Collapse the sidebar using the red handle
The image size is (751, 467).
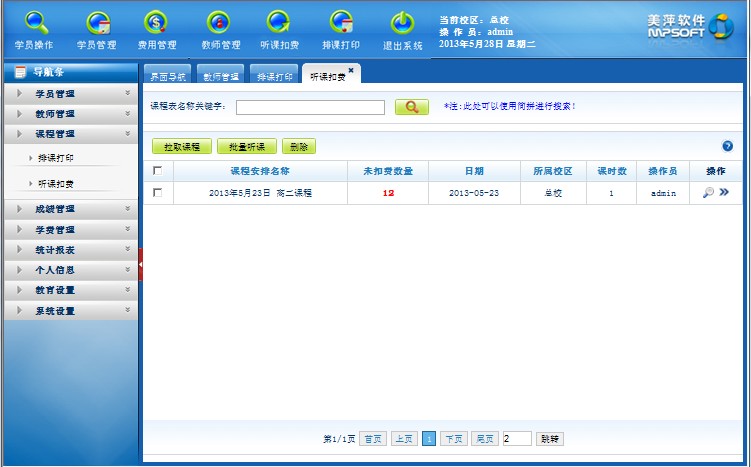pyautogui.click(x=140, y=264)
